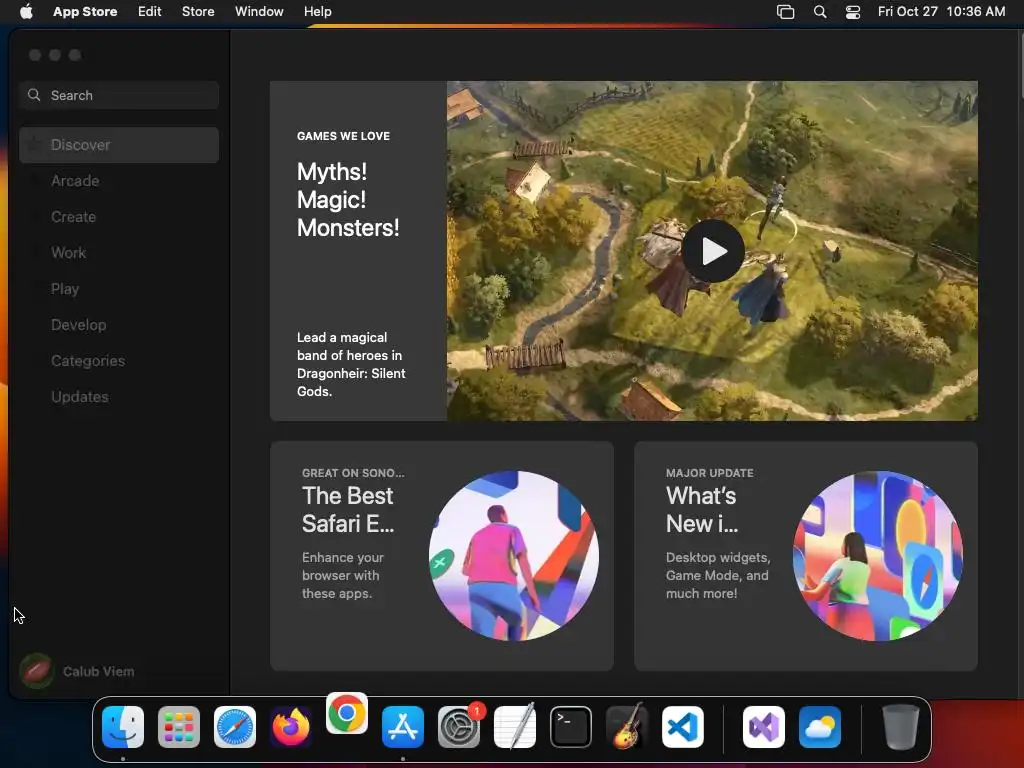The height and width of the screenshot is (768, 1024).
Task: Open the cloud Weather app in dock
Action: 820,726
